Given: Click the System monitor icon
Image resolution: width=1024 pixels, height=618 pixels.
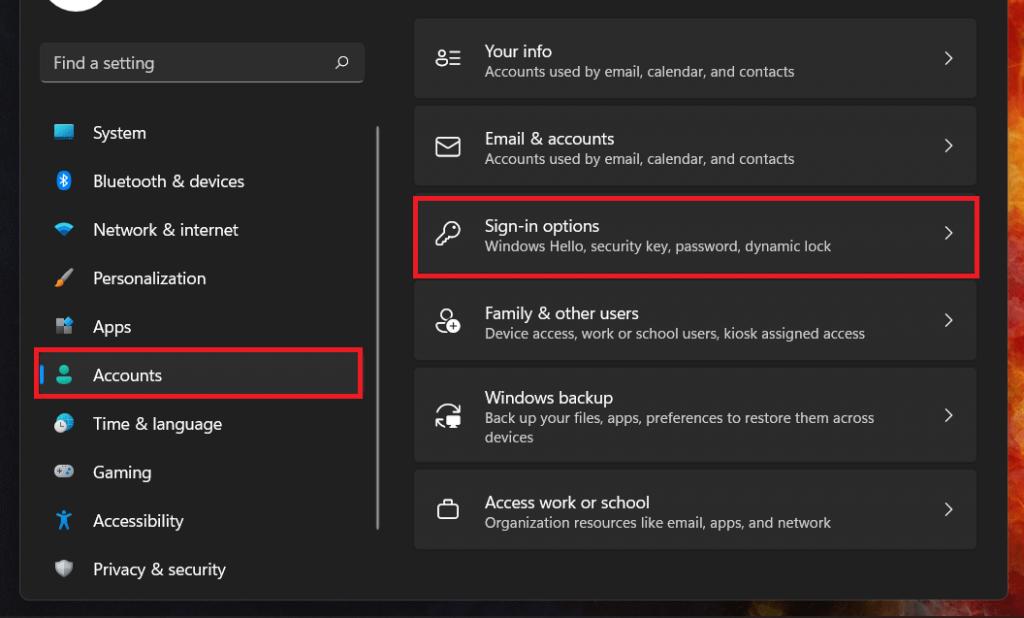Looking at the screenshot, I should (x=64, y=133).
